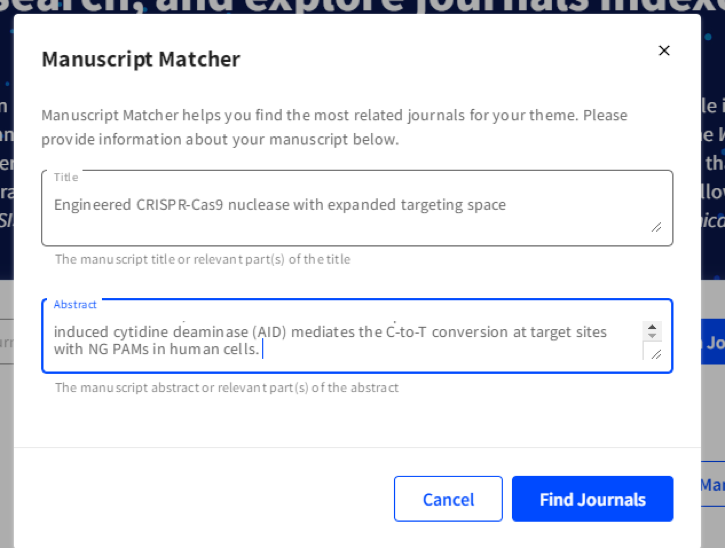Click the Manuscript Matcher dialog heading
Viewport: 725px width, 548px height.
[x=141, y=59]
